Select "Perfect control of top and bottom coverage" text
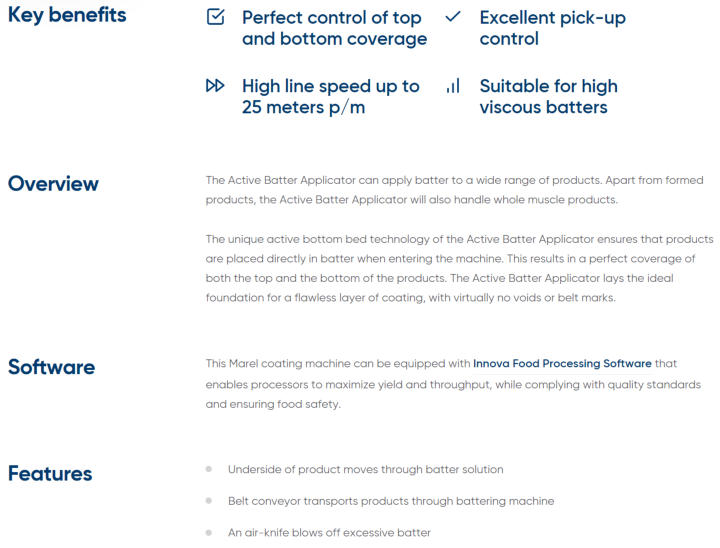 334,28
